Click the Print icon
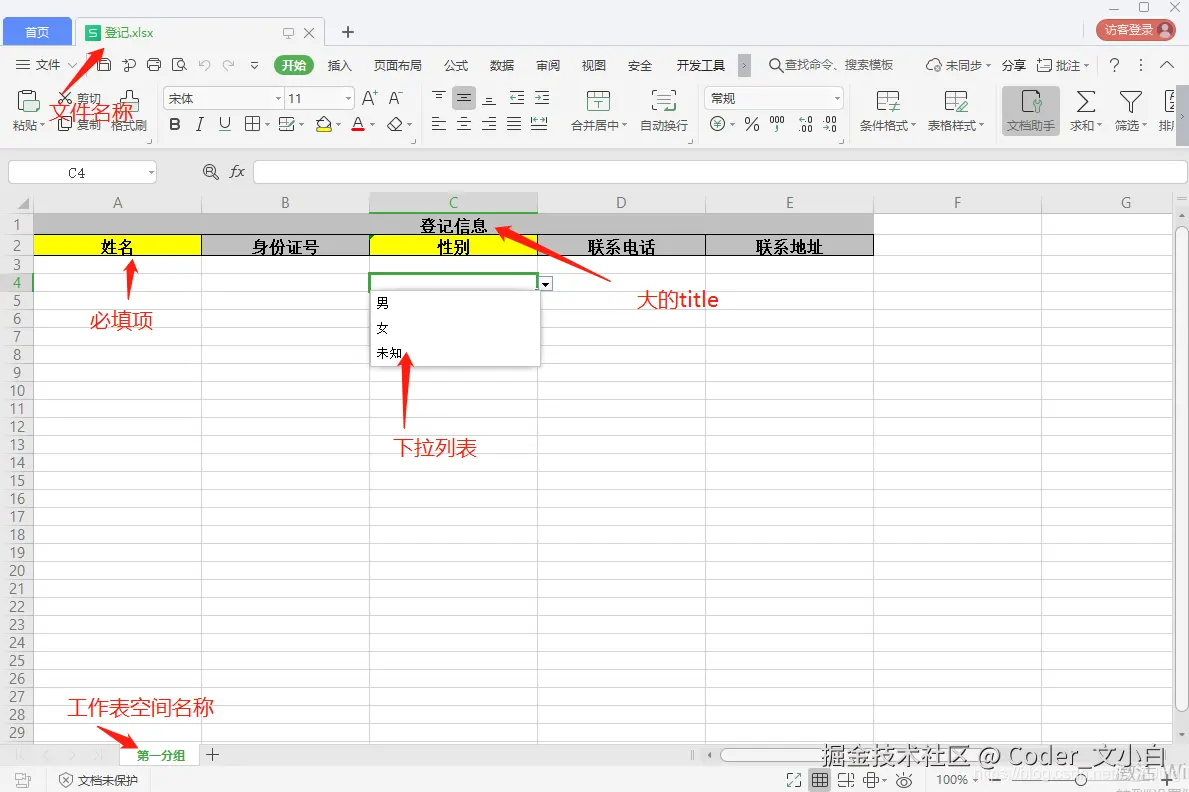 [154, 65]
